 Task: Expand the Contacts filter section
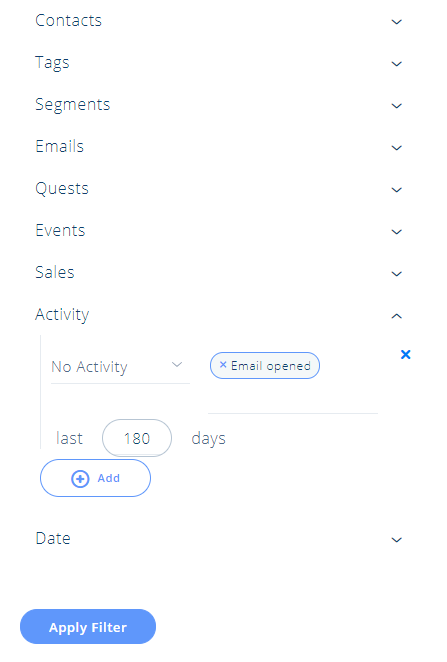coord(218,21)
